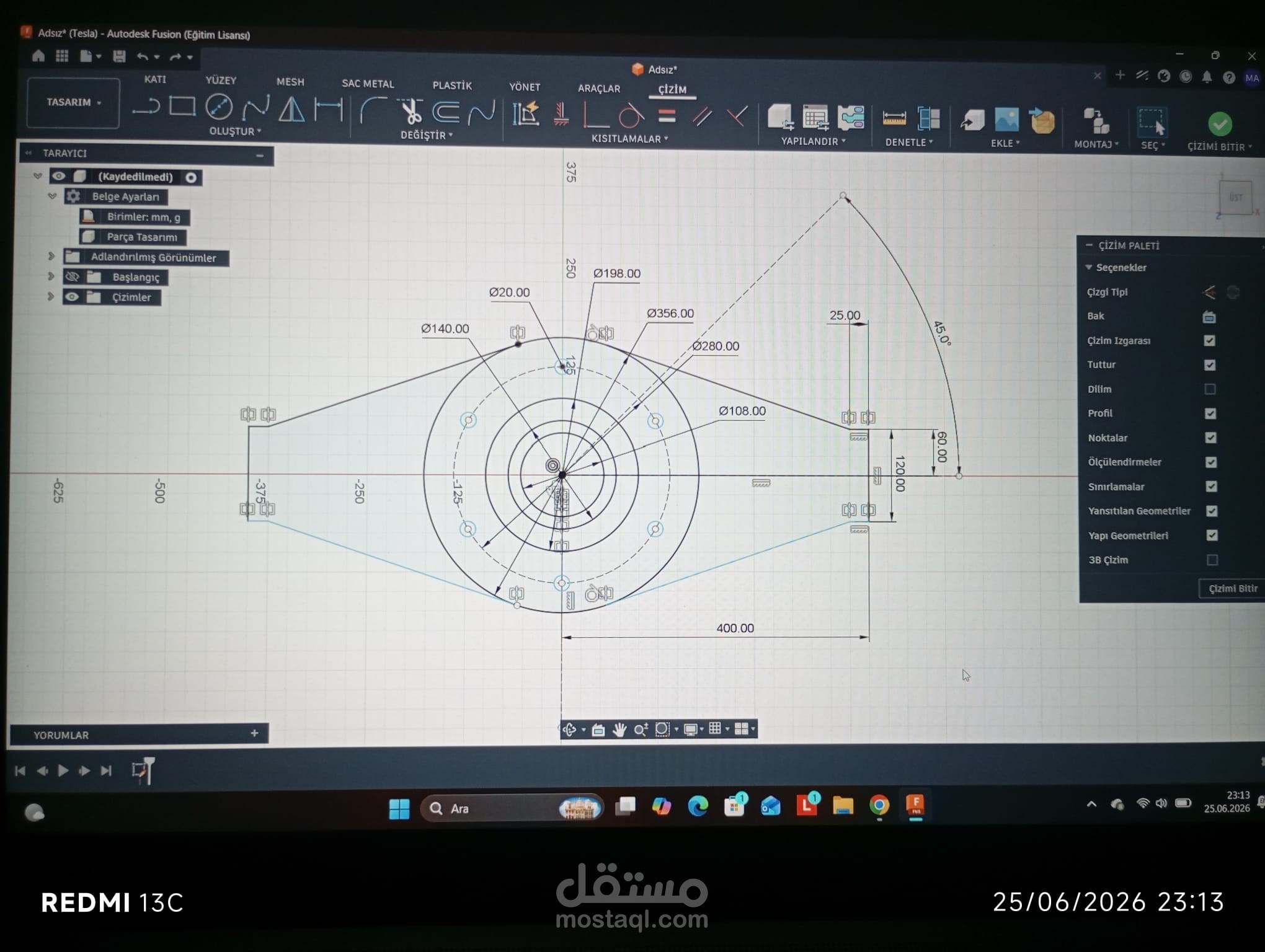
Task: Select the Trim scissors tool
Action: [409, 112]
